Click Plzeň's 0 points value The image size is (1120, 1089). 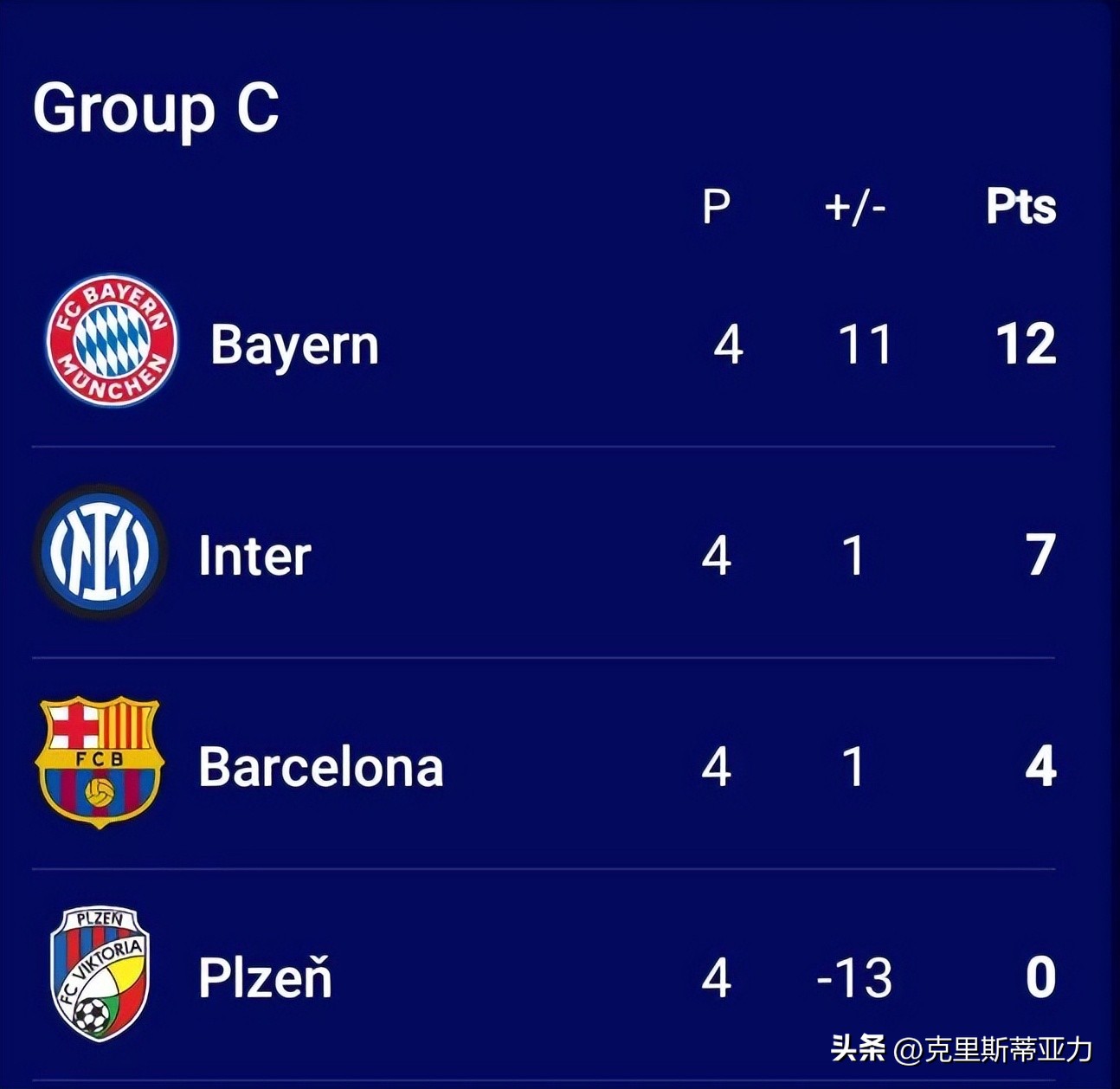click(x=1040, y=978)
